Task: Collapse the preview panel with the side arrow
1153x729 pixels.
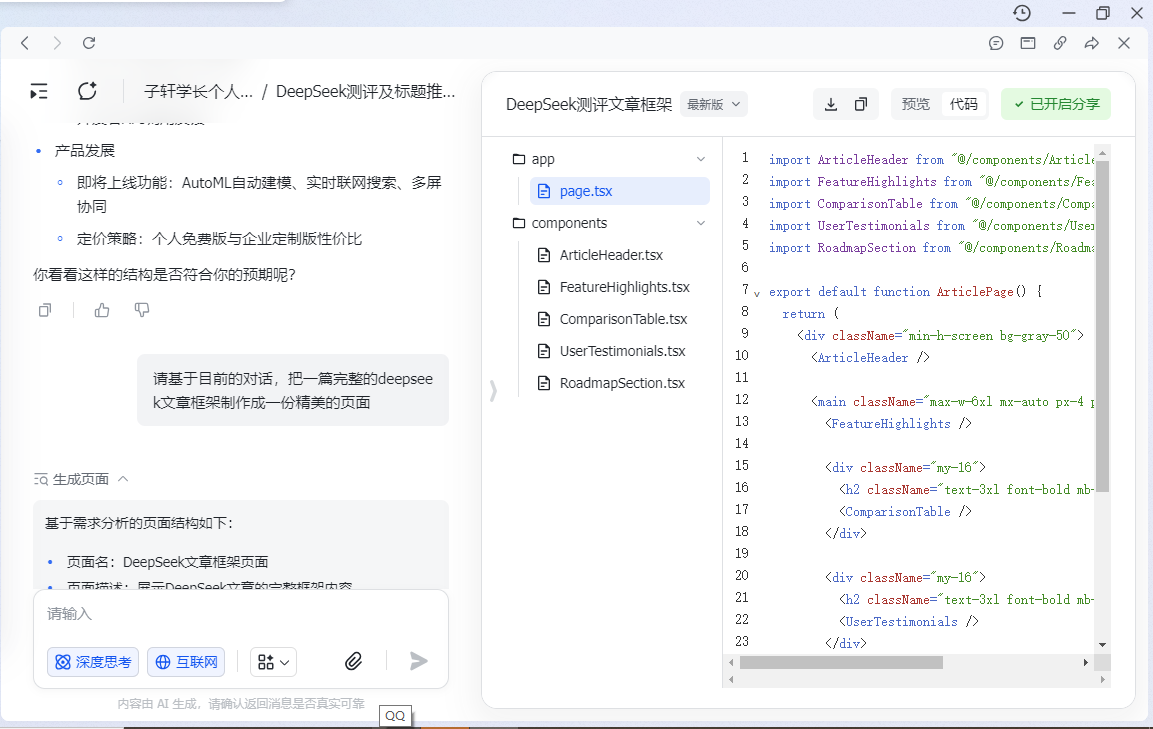Action: point(493,391)
